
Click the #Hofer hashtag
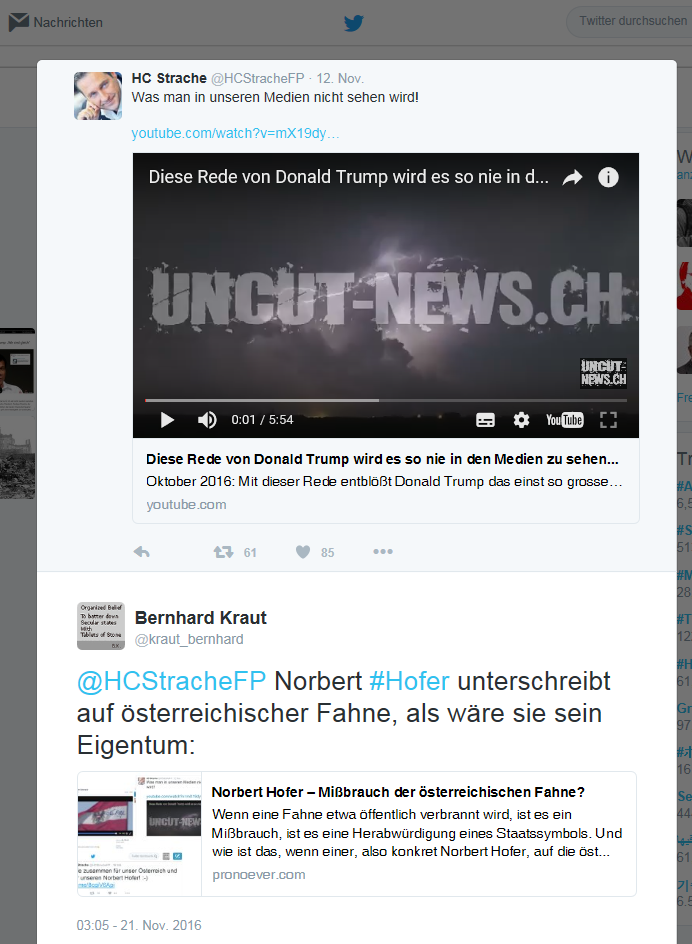(x=409, y=682)
